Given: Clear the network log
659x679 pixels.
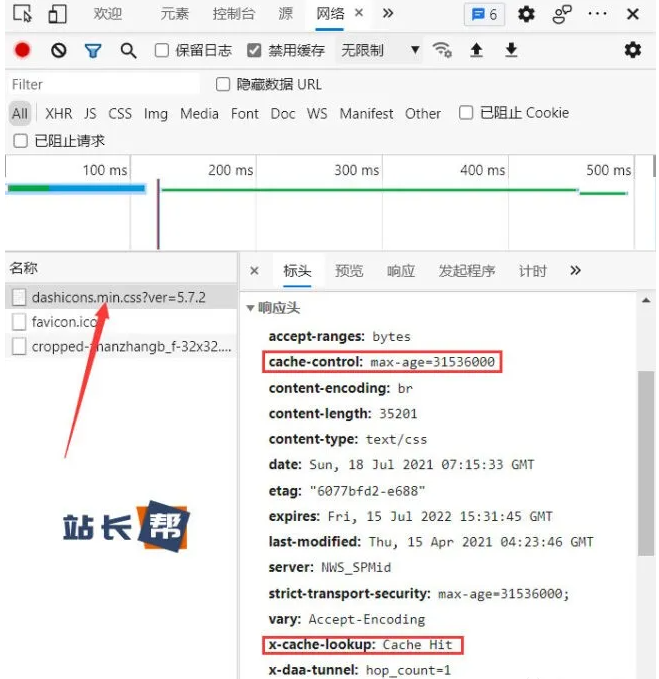Looking at the screenshot, I should click(58, 51).
